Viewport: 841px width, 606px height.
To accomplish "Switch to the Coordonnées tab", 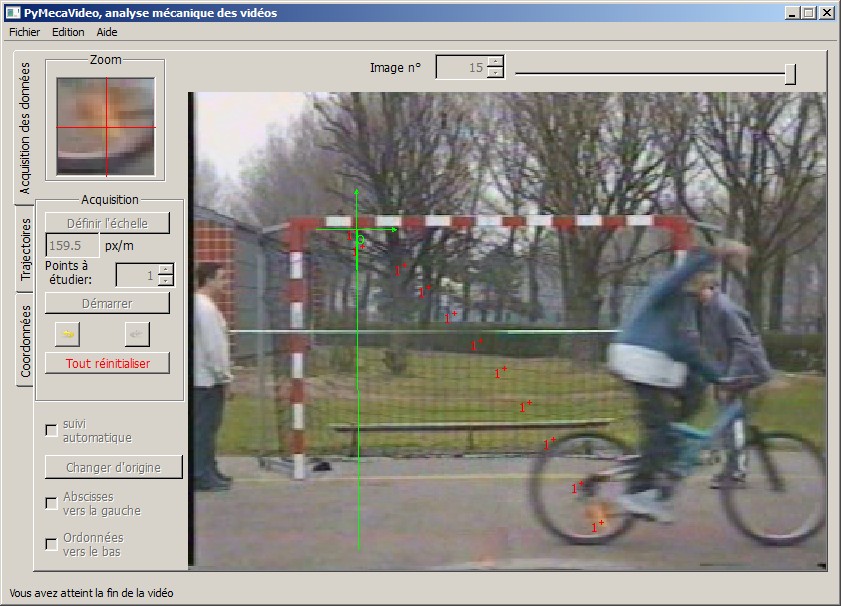I will [26, 340].
